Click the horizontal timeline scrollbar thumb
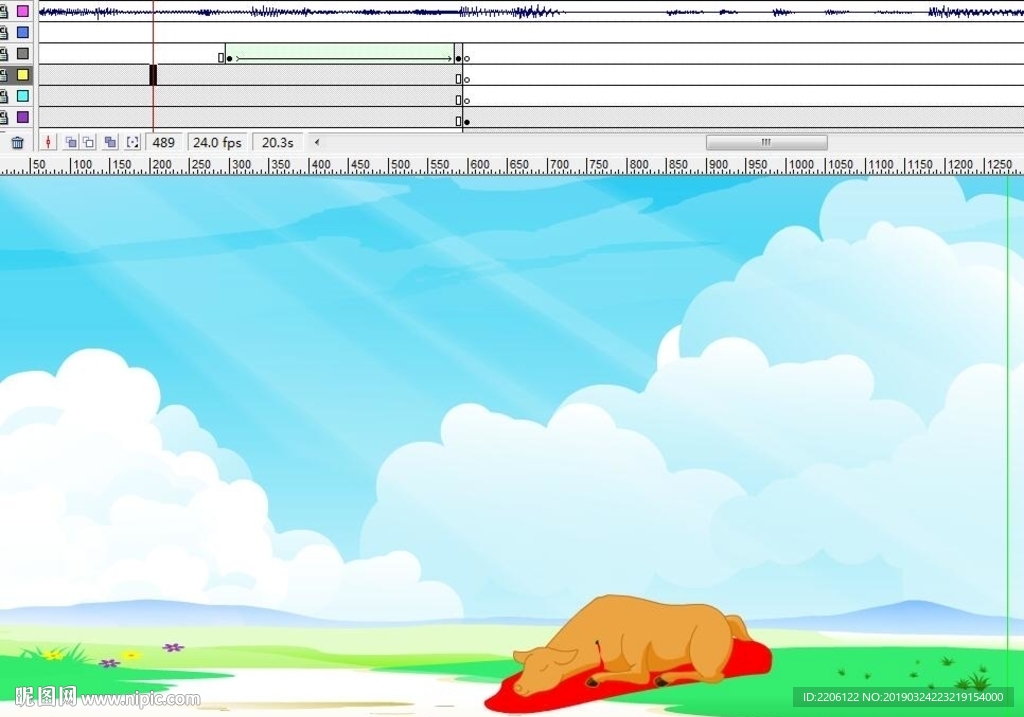 coord(767,142)
